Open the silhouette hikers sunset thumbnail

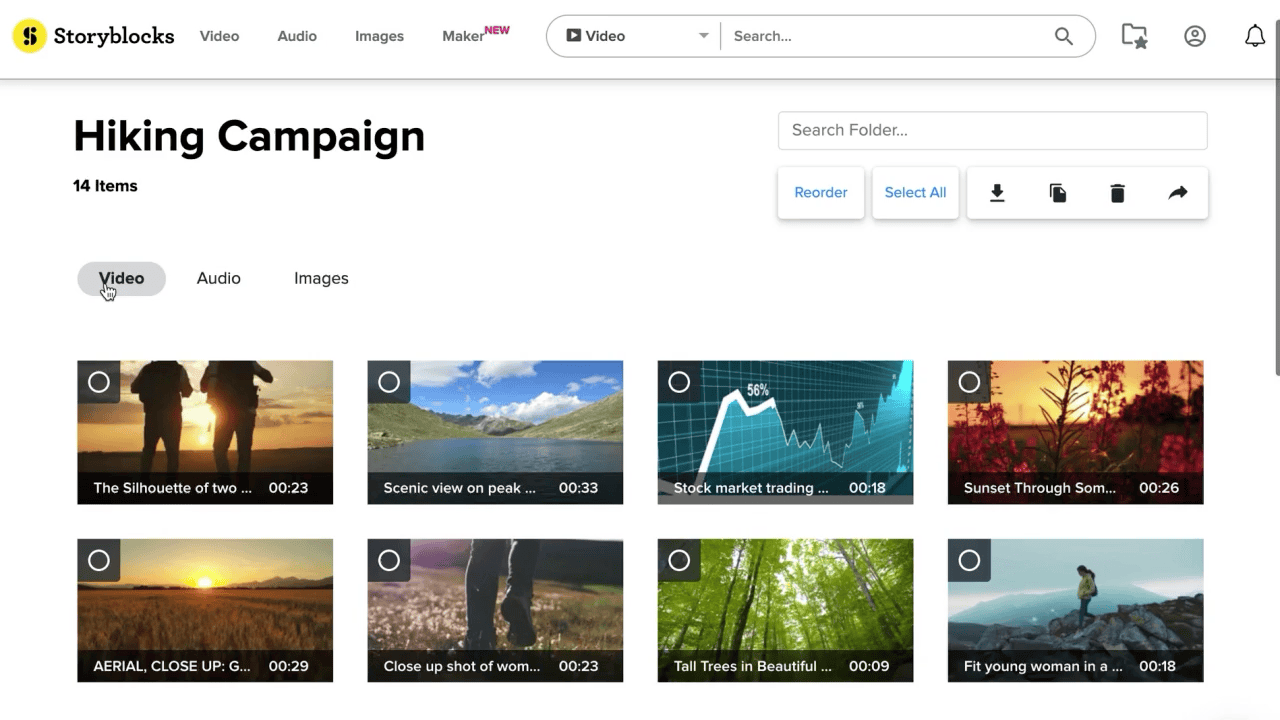[x=205, y=432]
